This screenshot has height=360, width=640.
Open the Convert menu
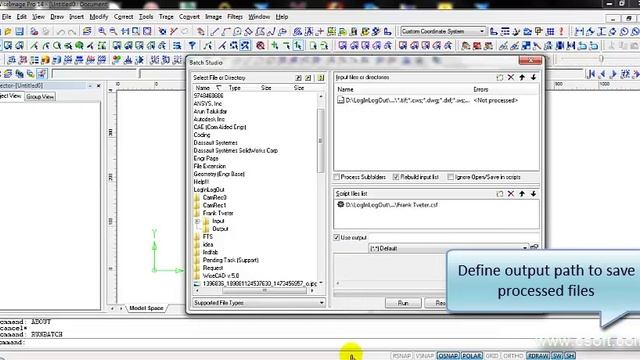click(189, 17)
